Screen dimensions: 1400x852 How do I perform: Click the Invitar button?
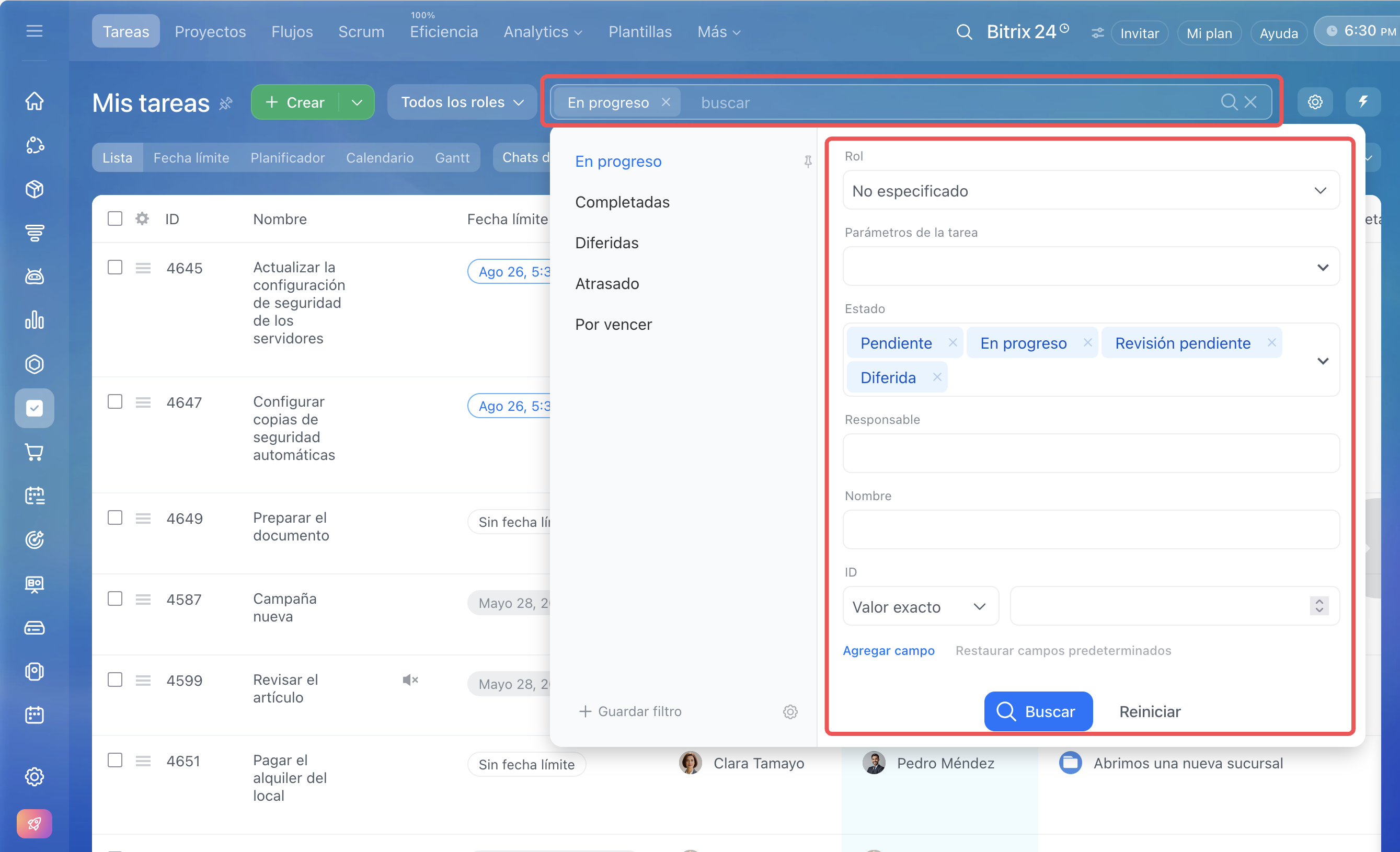click(1139, 33)
